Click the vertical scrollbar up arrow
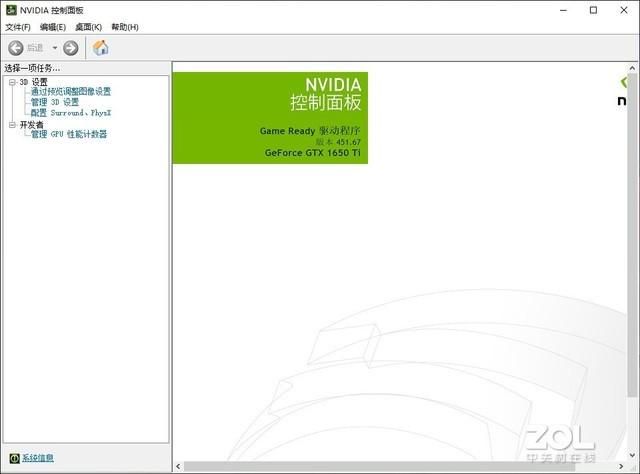 pos(632,68)
